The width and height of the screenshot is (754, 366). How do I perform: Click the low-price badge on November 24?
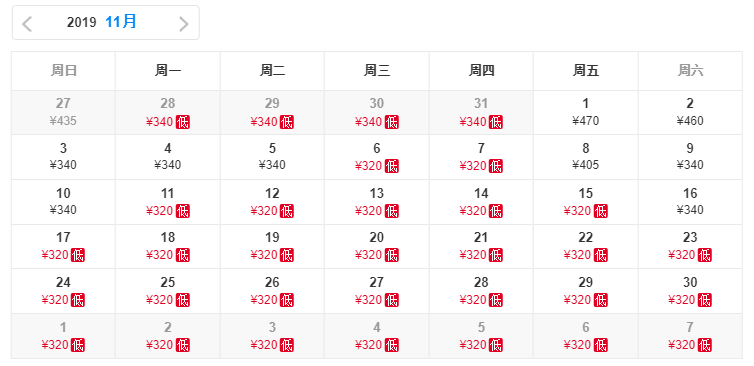pyautogui.click(x=78, y=300)
